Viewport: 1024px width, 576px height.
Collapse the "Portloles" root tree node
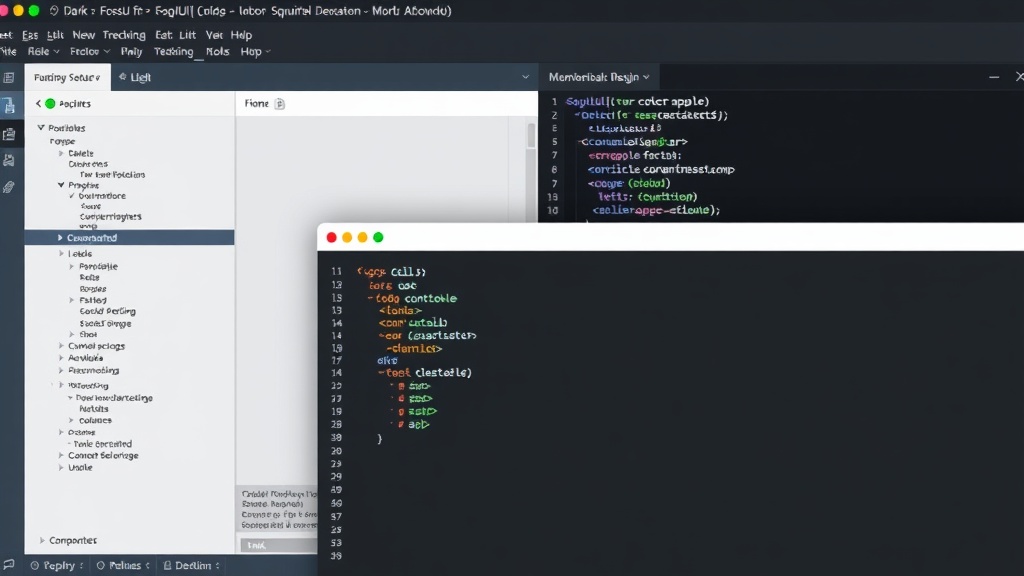click(x=41, y=128)
